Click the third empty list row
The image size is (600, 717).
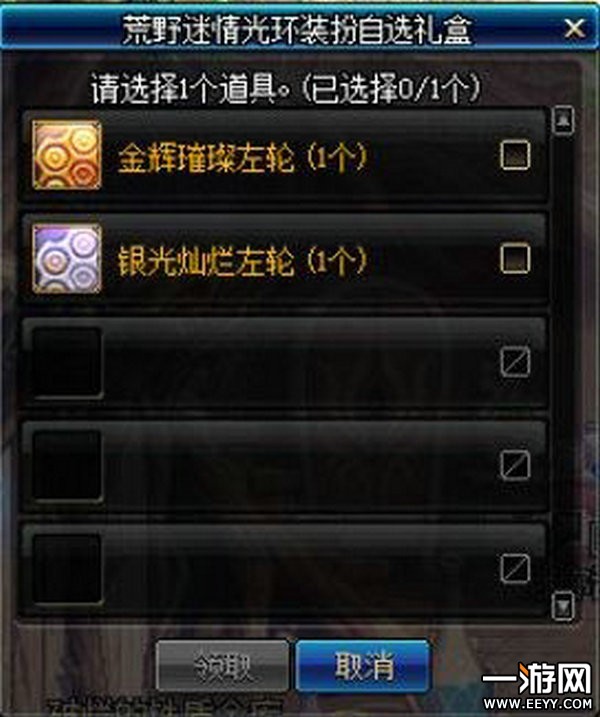click(284, 569)
